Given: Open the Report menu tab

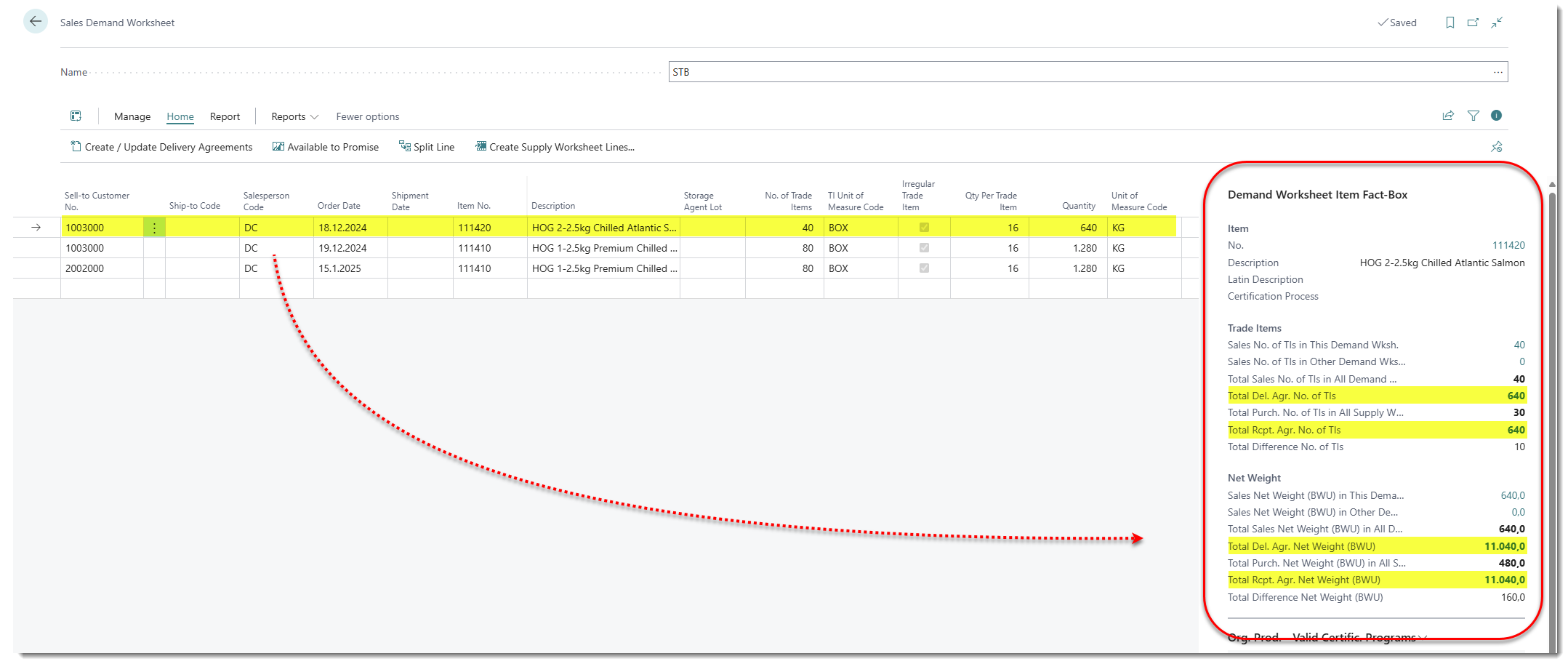Looking at the screenshot, I should [225, 116].
